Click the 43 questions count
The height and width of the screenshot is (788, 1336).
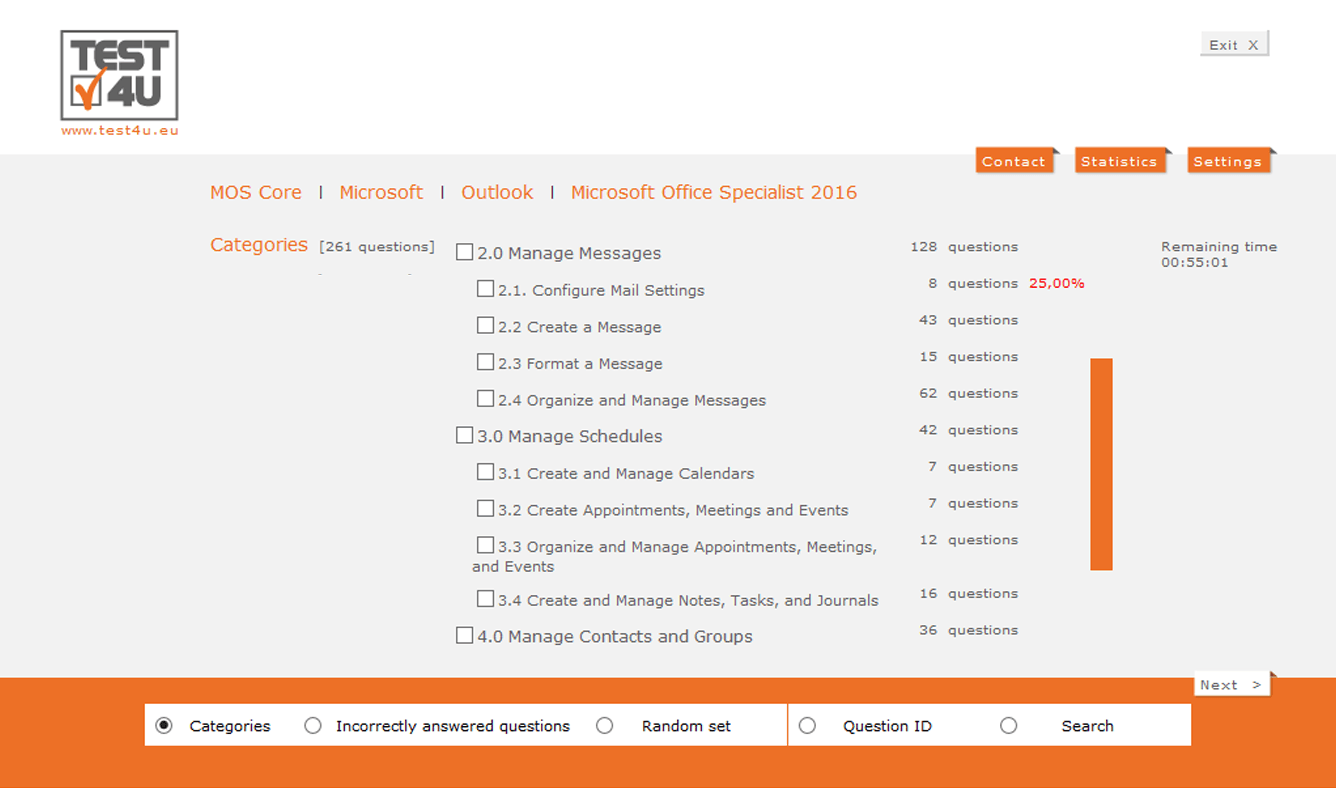[969, 320]
